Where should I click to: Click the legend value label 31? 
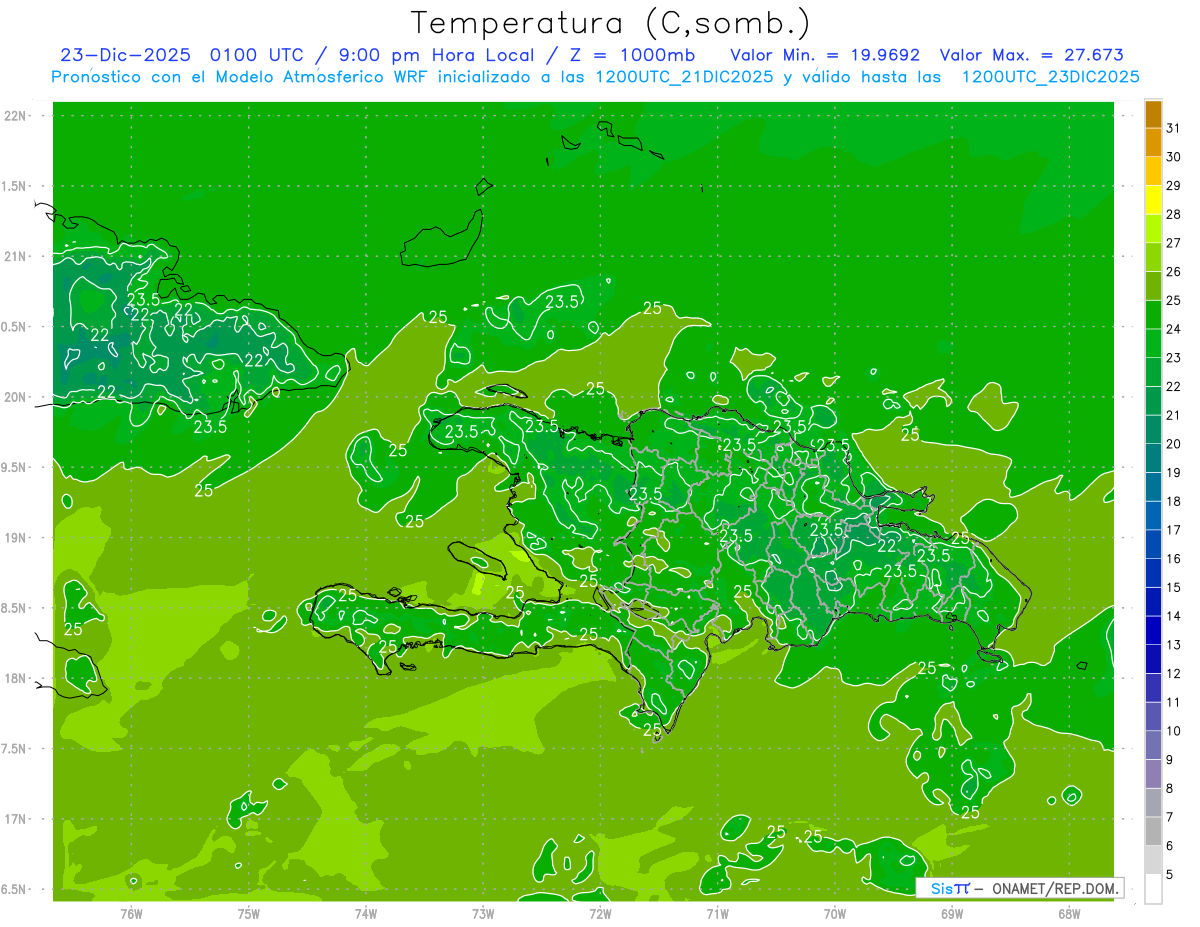tap(1173, 127)
